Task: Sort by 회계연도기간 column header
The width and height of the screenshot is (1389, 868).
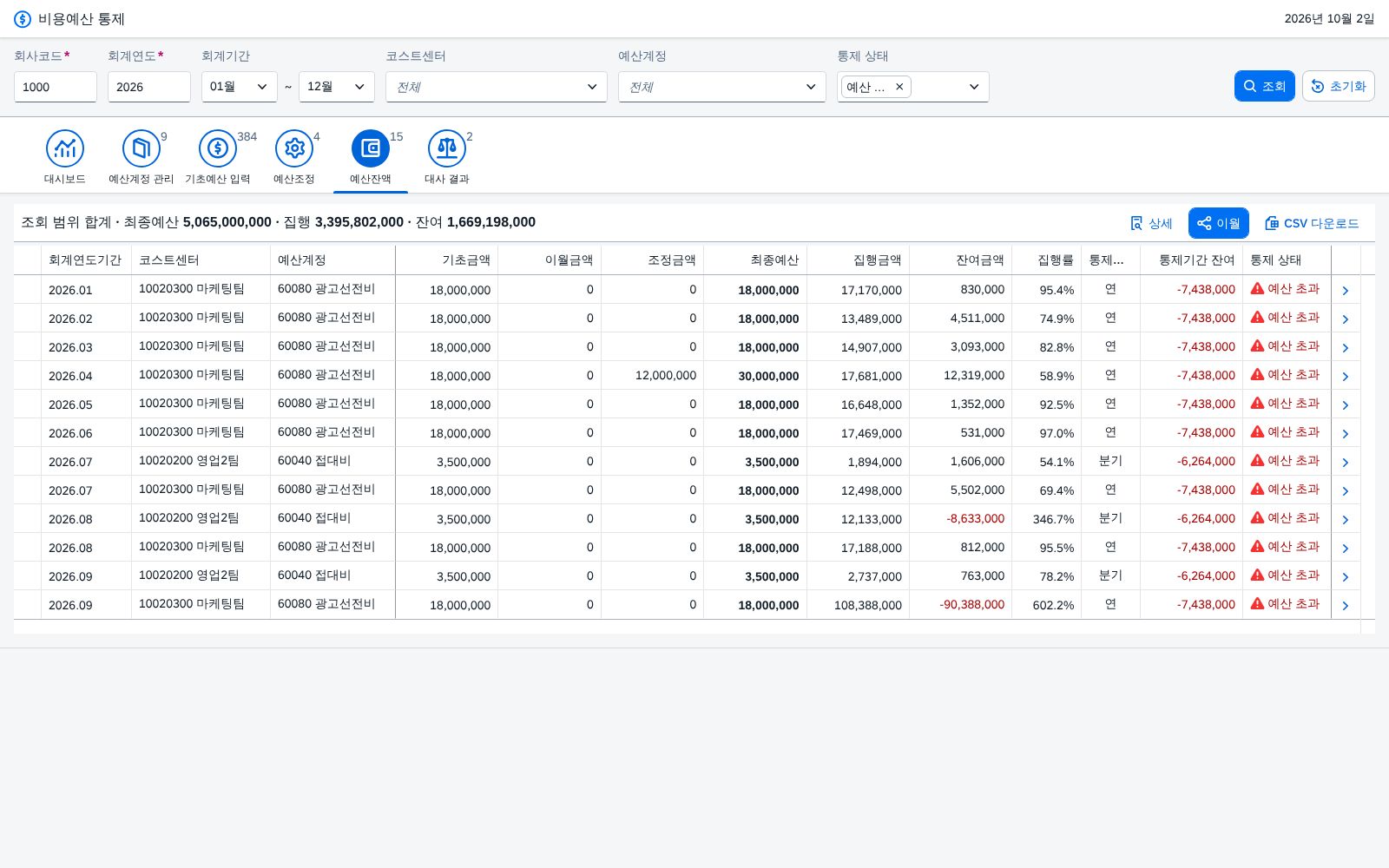Action: coord(86,260)
